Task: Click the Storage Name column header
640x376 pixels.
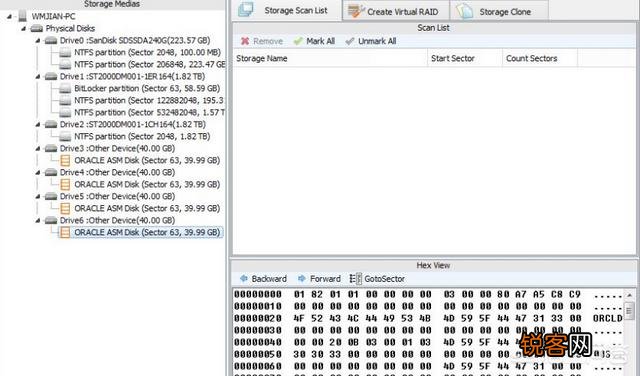Action: coord(330,58)
